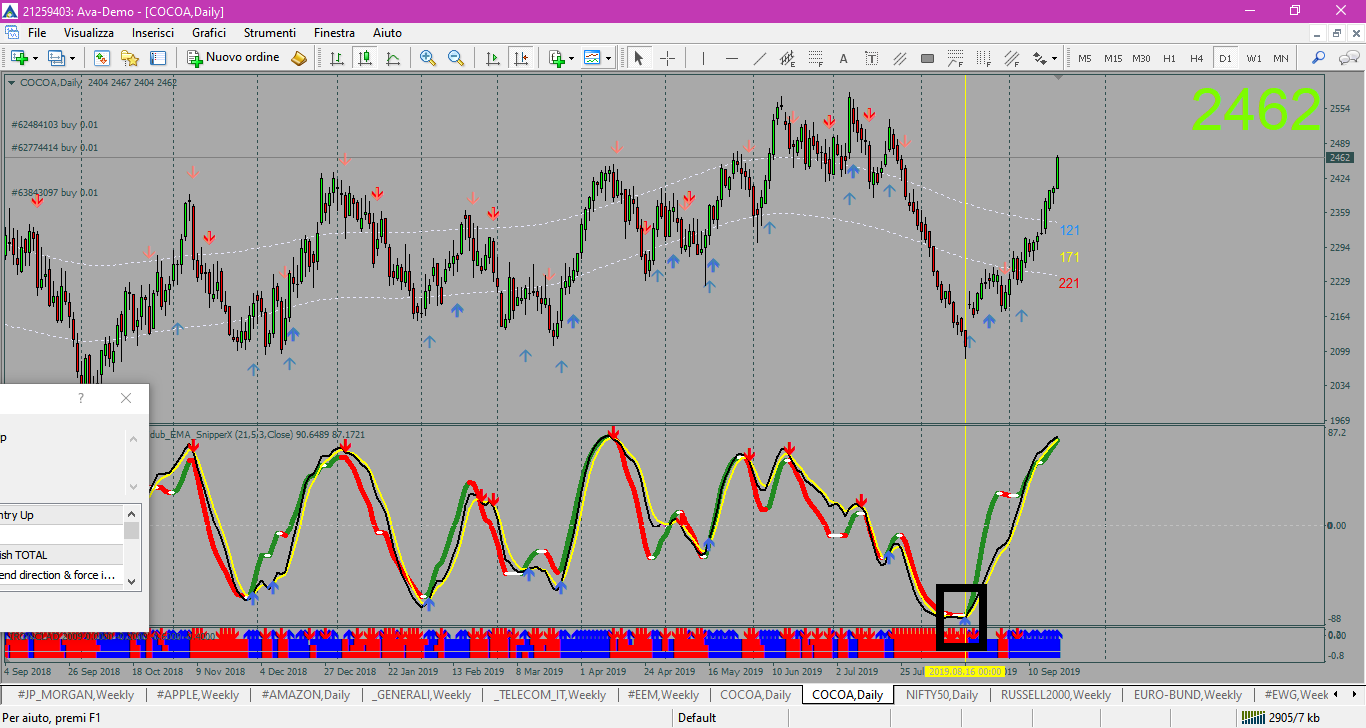Toggle chart shift
The width and height of the screenshot is (1366, 728).
(x=520, y=58)
